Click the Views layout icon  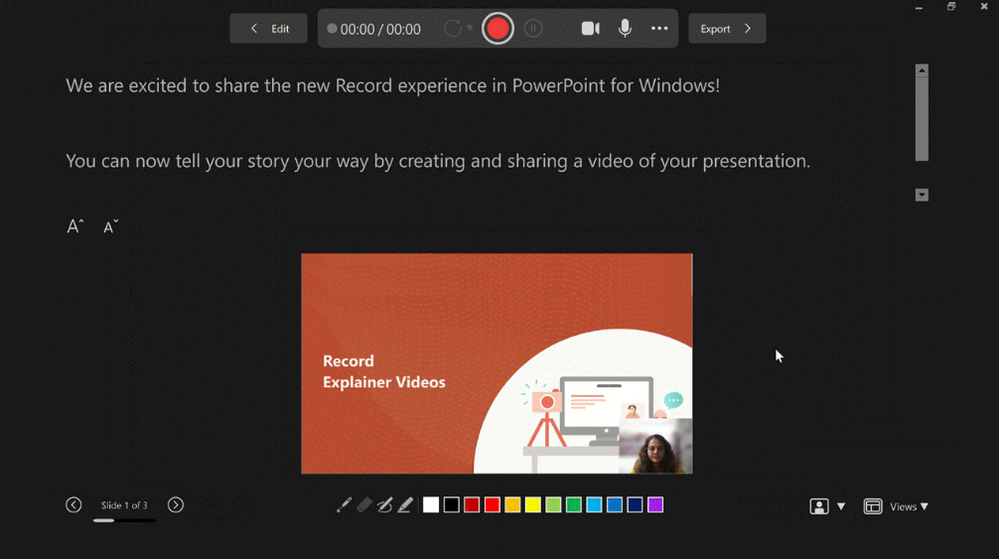click(872, 506)
